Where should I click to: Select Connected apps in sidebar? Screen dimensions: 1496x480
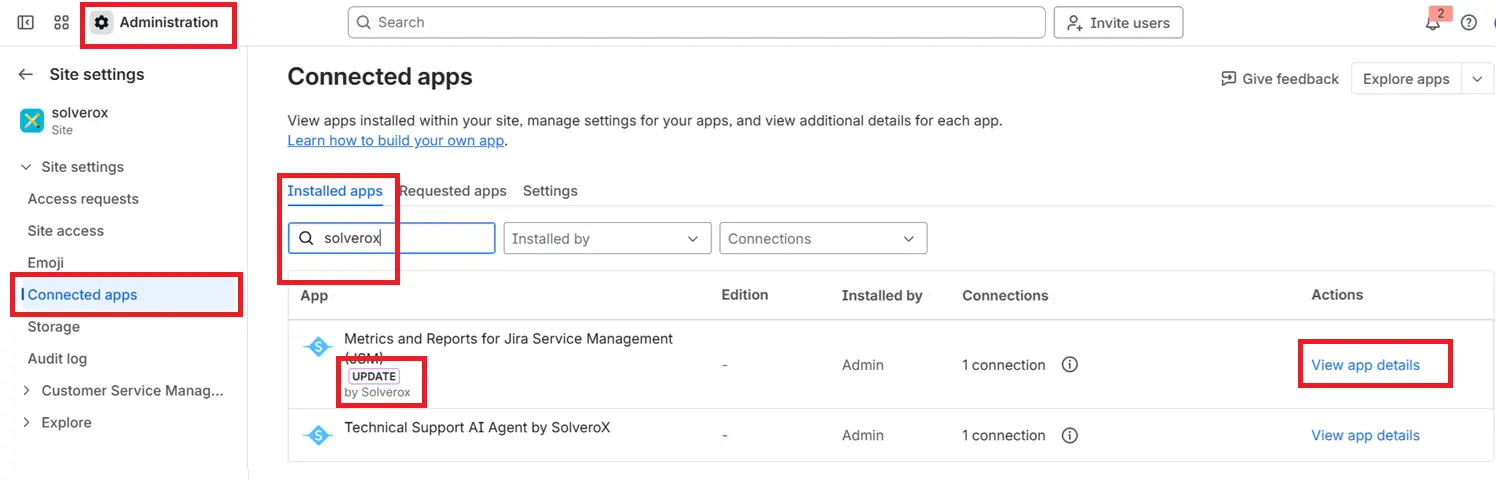point(128,295)
